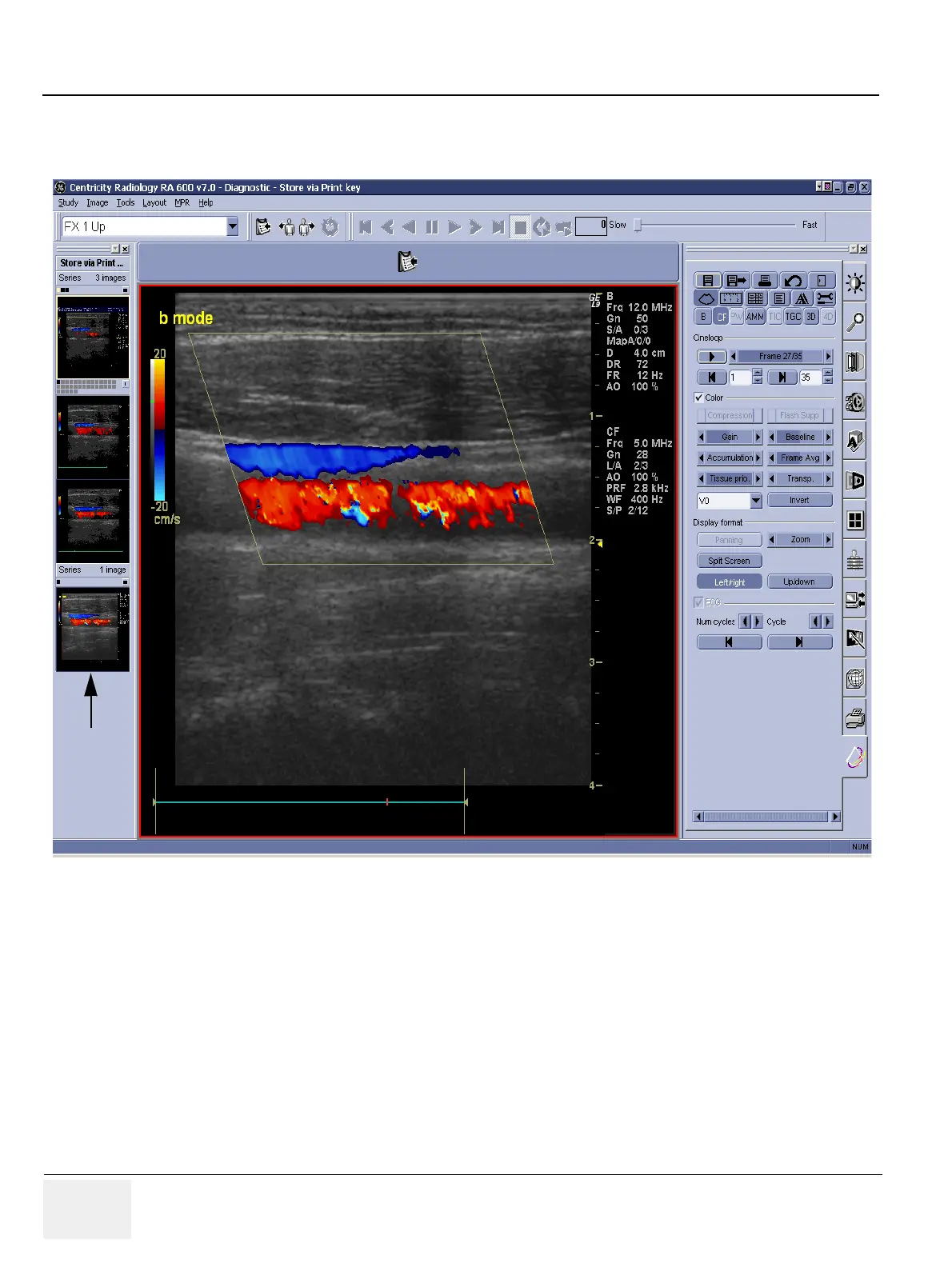Select the thumbnail in the 1 image series

click(93, 630)
